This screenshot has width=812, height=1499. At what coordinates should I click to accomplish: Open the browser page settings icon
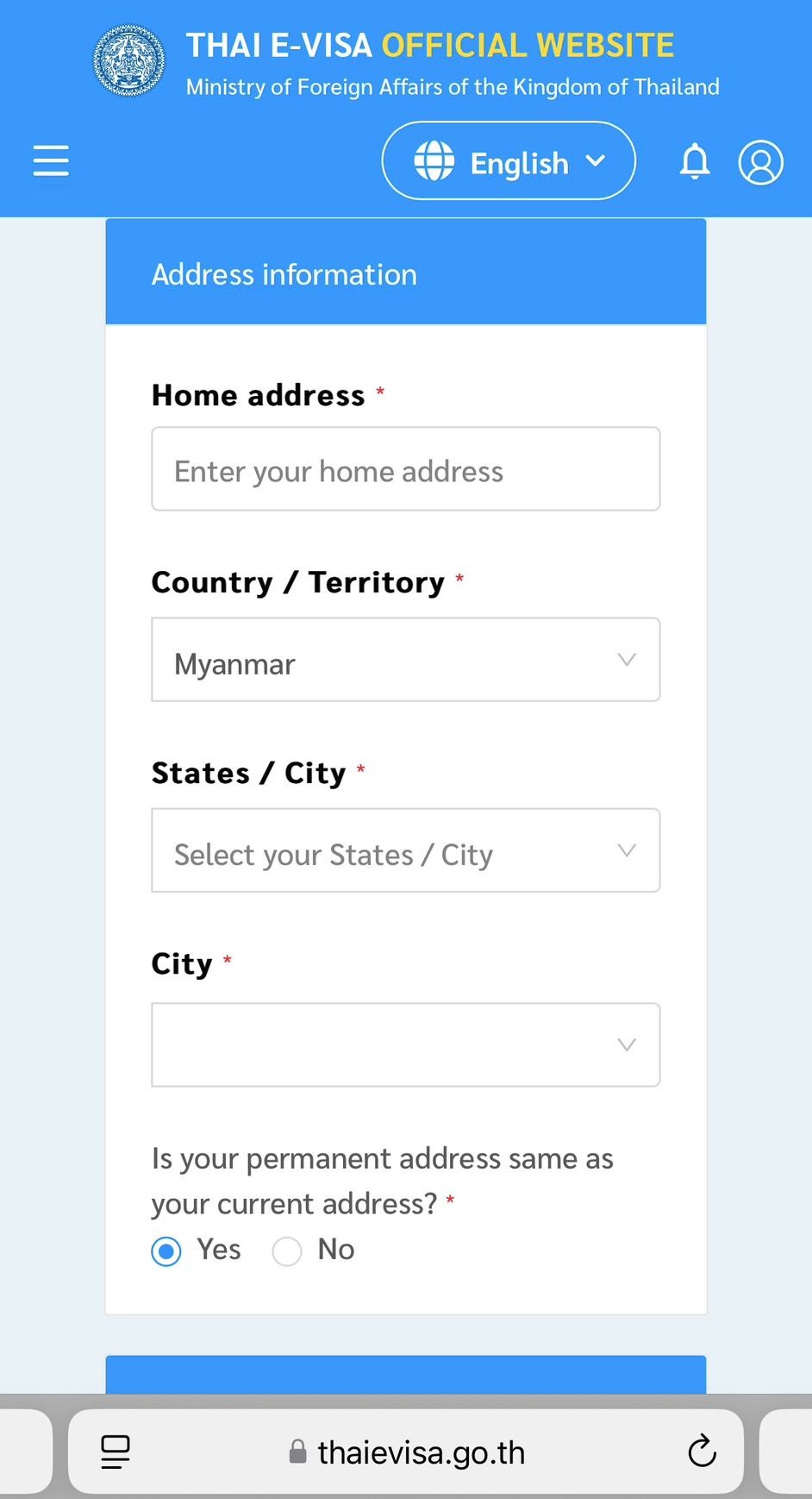click(x=116, y=1452)
